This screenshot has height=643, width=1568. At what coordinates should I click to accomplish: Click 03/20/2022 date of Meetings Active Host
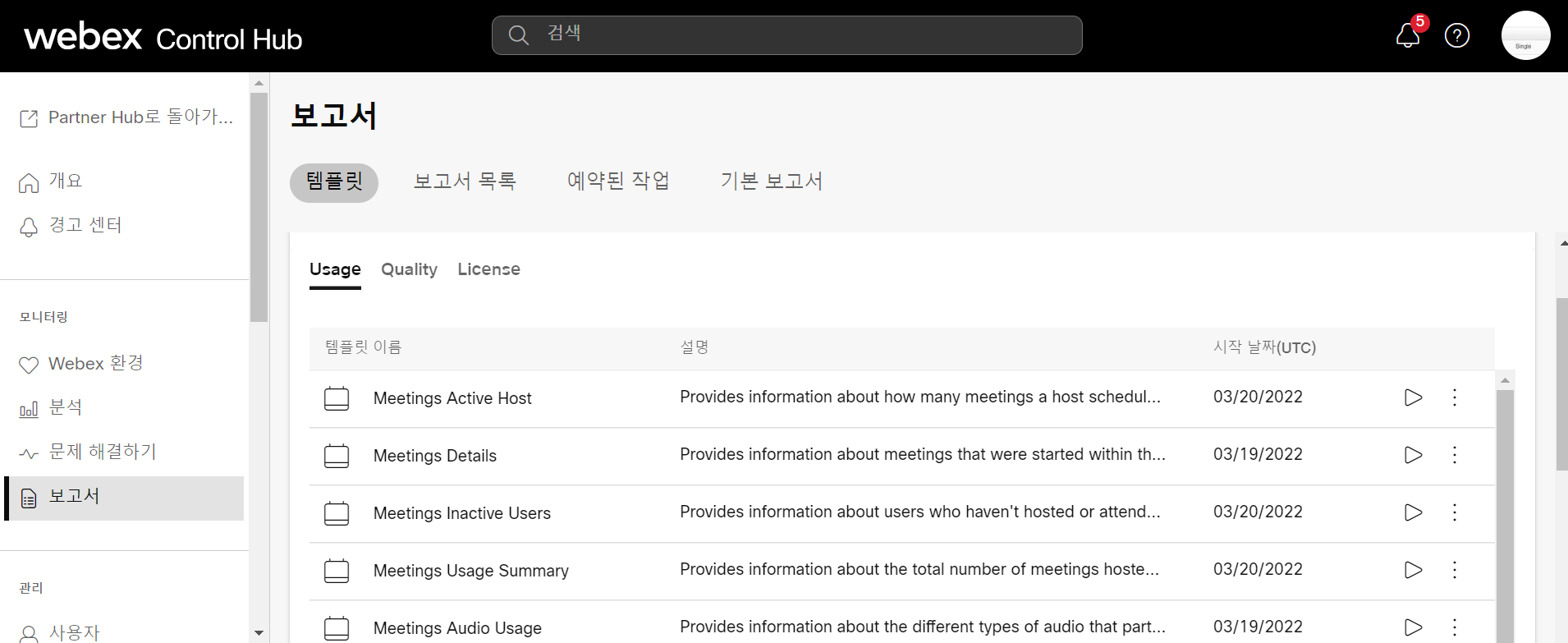pyautogui.click(x=1258, y=397)
